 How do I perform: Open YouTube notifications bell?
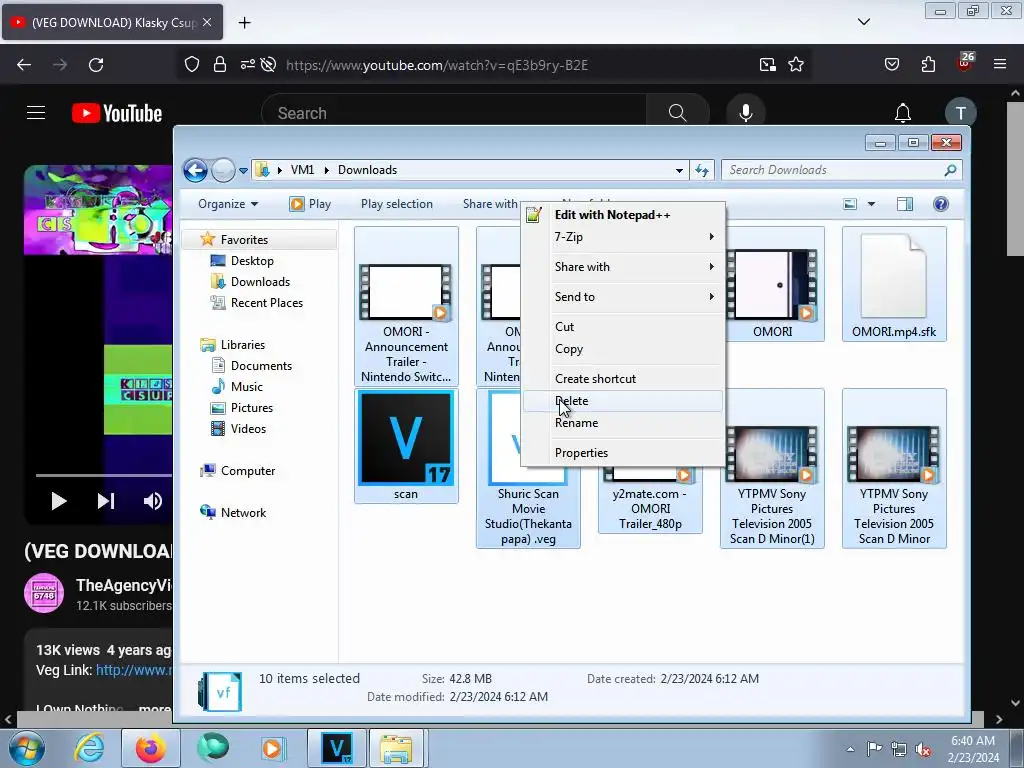pyautogui.click(x=903, y=113)
